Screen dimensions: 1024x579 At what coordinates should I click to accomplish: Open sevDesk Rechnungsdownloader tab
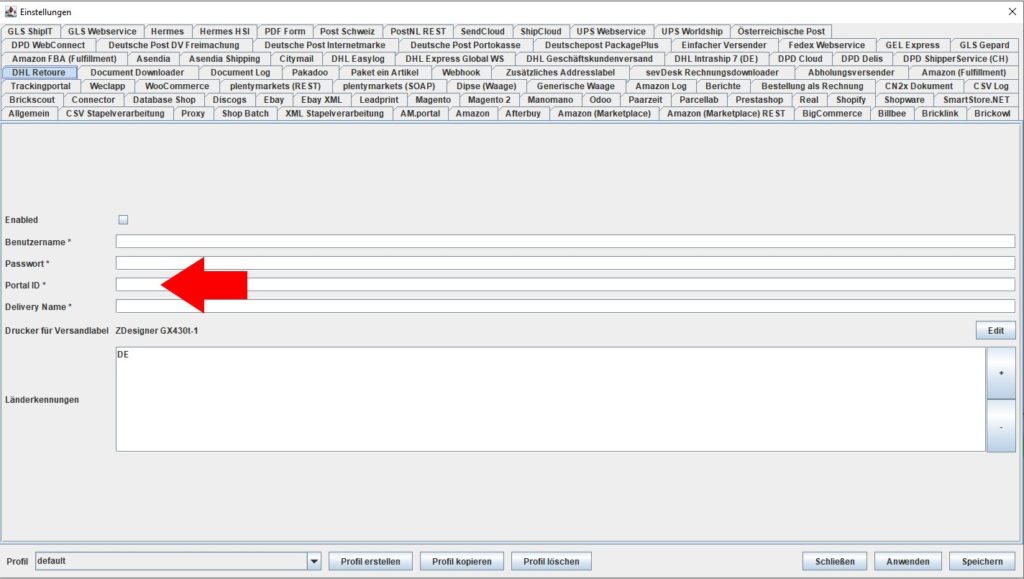coord(712,72)
